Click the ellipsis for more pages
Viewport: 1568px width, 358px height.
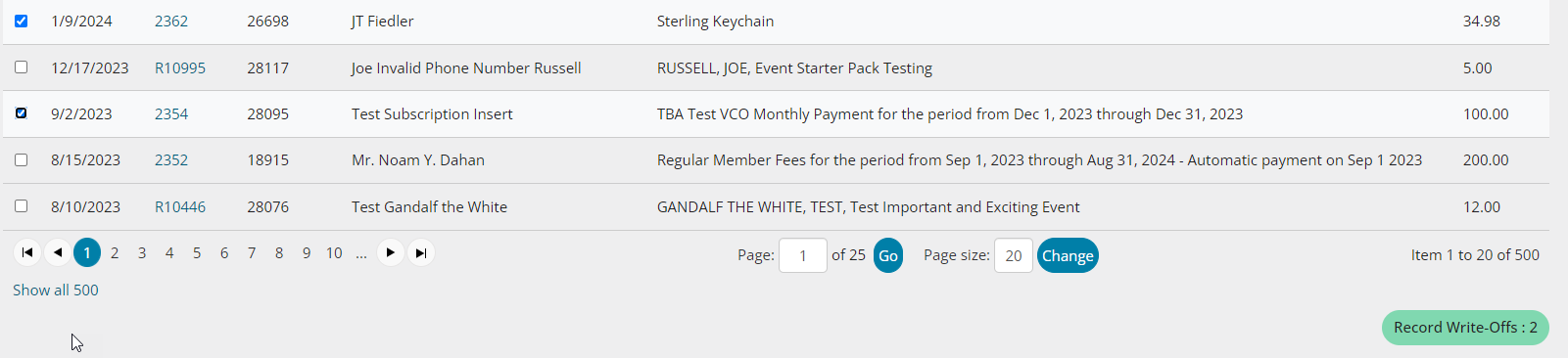tap(361, 252)
